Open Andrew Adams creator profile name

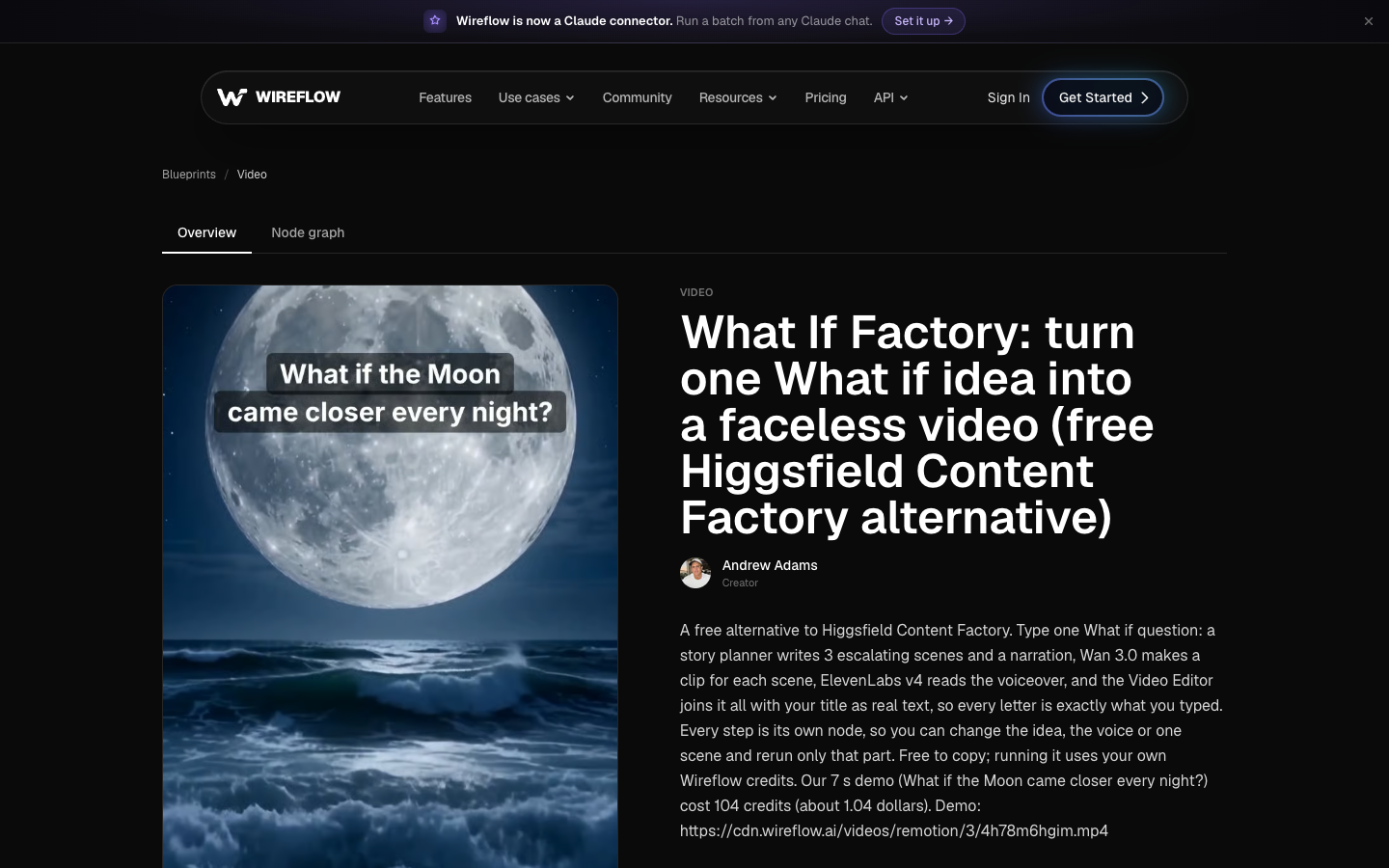coord(770,565)
